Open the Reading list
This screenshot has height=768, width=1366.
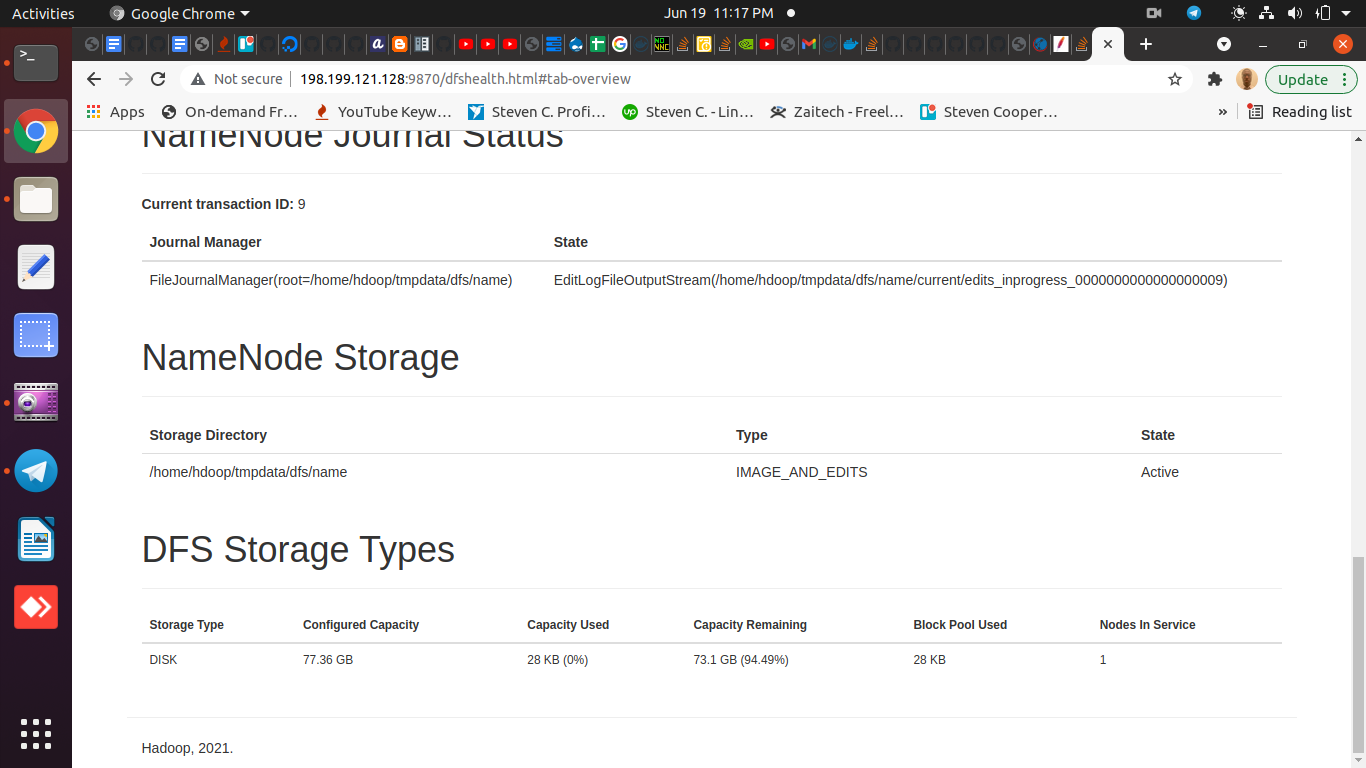(1300, 112)
